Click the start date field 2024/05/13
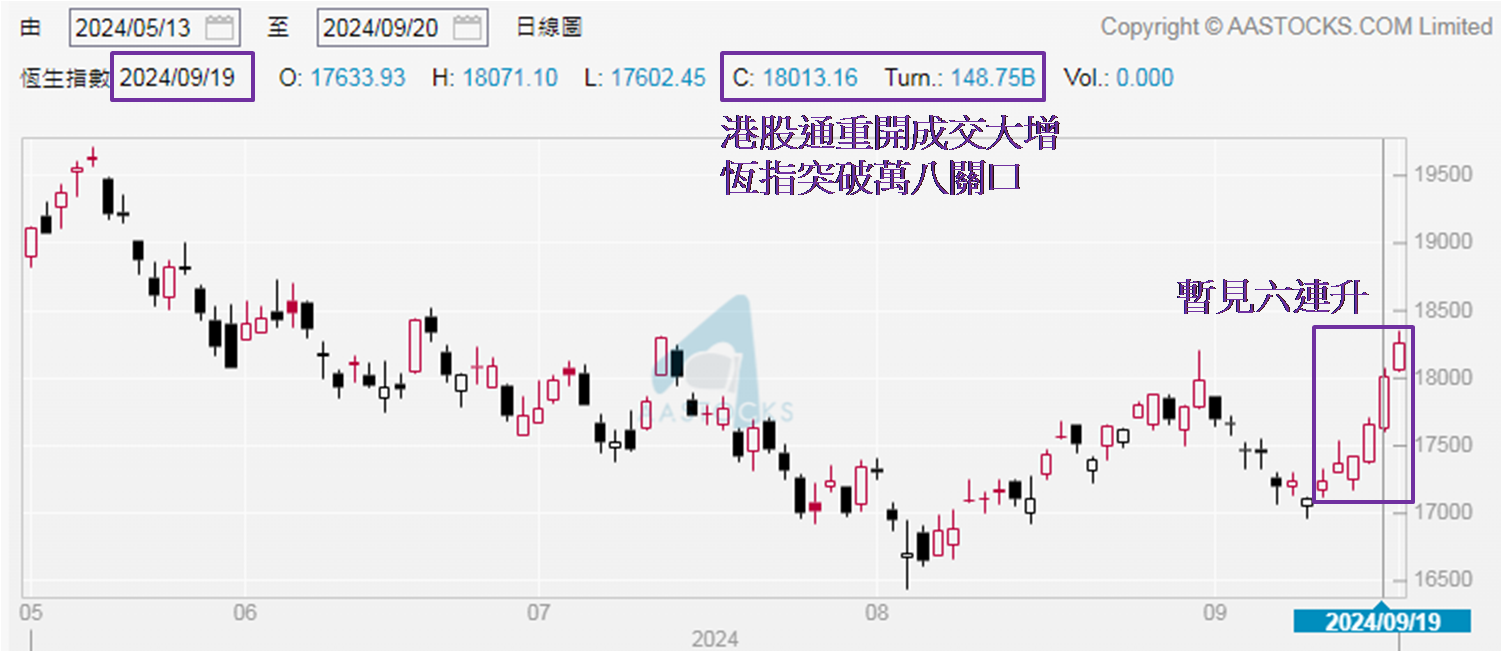Viewport: 1502px width, 652px height. pyautogui.click(x=134, y=27)
